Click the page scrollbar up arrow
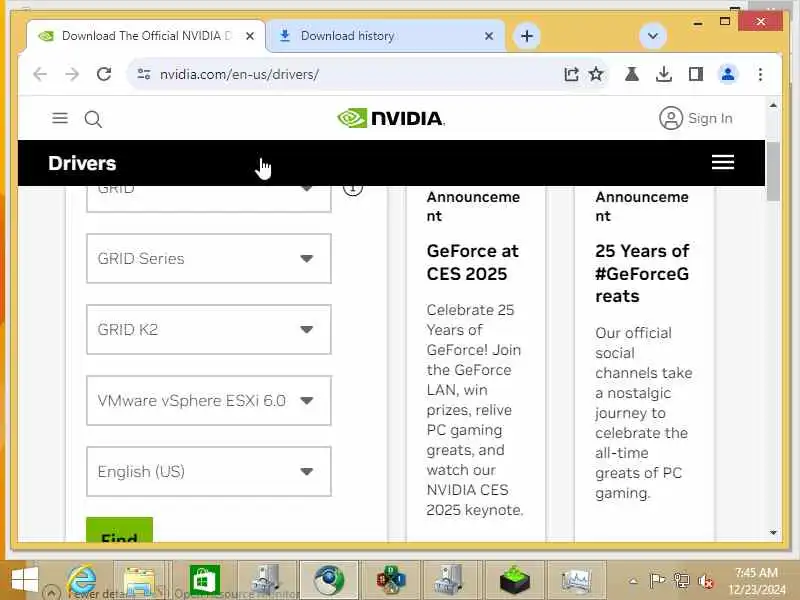800x600 pixels. (773, 106)
